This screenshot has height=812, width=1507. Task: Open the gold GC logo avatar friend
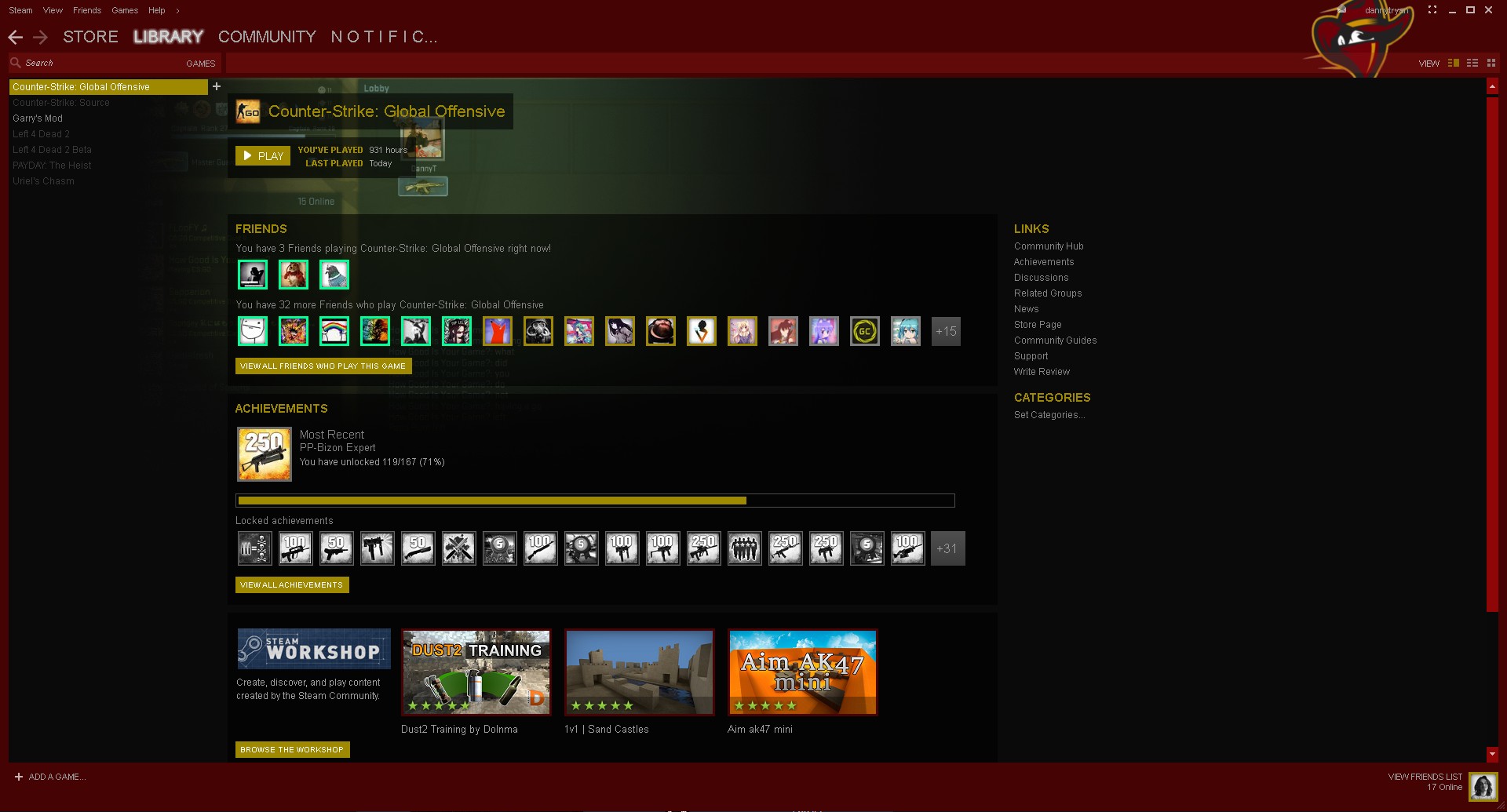point(865,331)
